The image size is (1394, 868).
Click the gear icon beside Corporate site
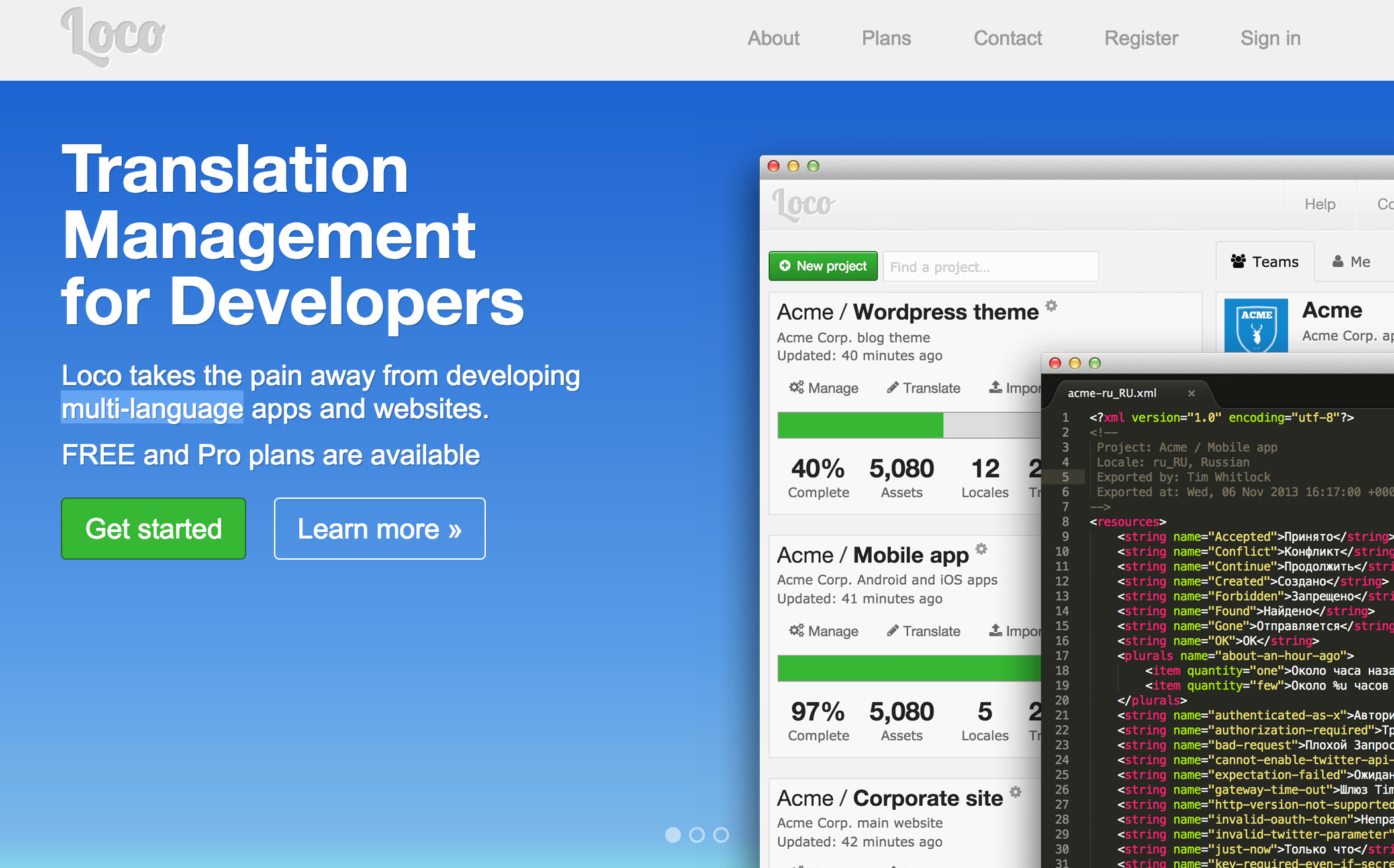click(x=1015, y=792)
